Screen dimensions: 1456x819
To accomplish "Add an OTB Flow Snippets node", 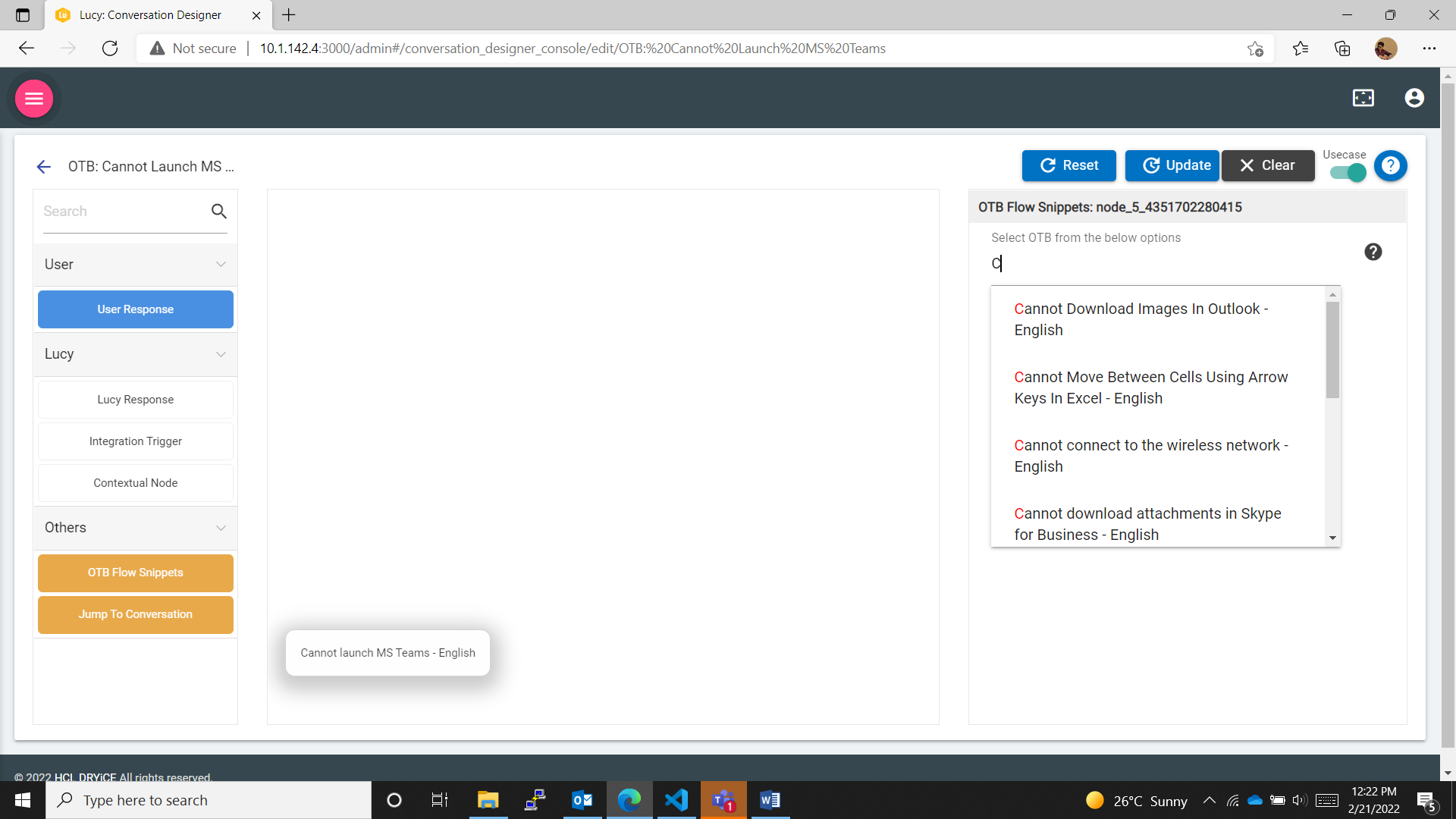I will (x=135, y=573).
